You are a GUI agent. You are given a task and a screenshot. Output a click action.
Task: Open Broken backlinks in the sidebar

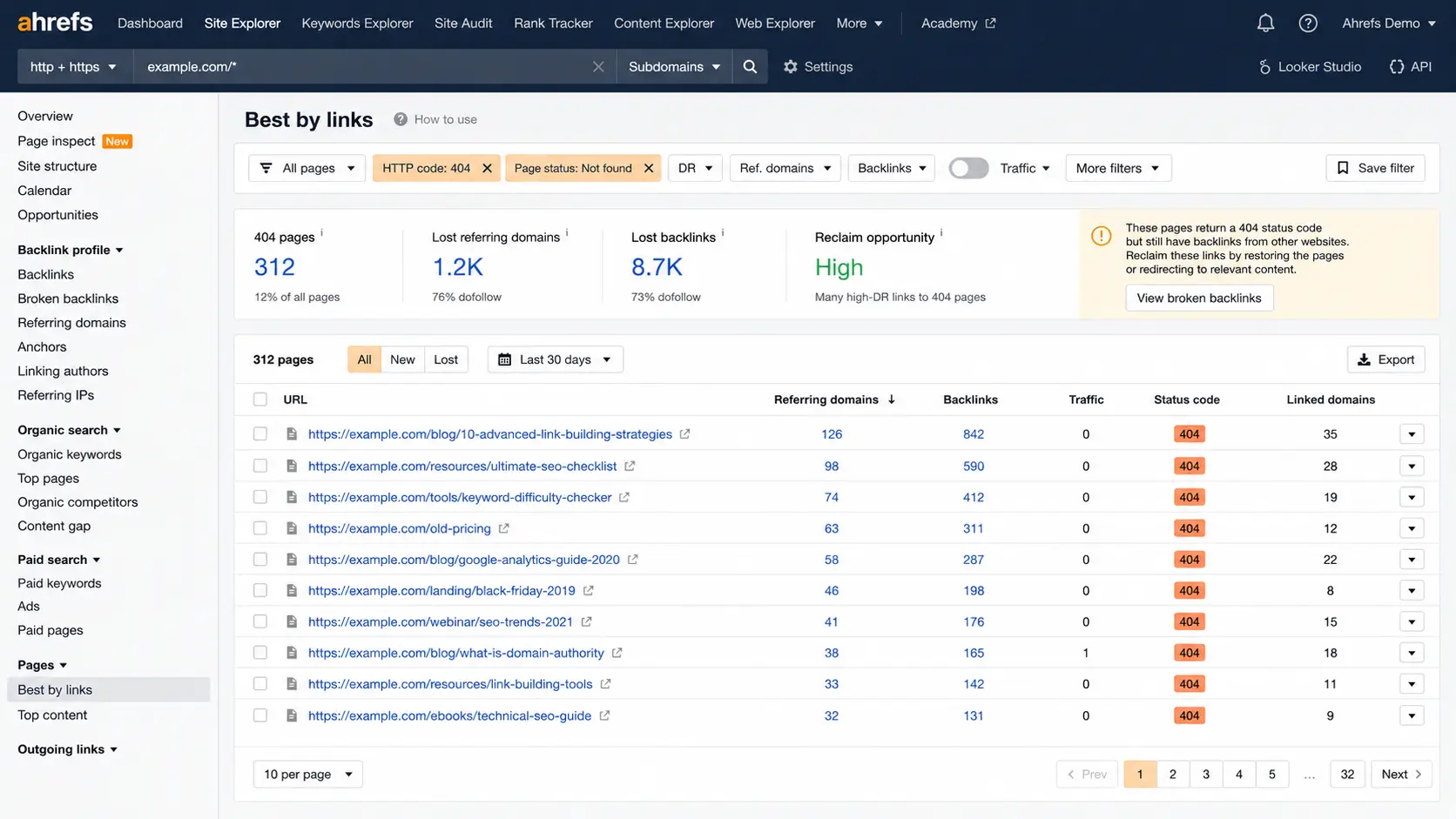coord(68,299)
